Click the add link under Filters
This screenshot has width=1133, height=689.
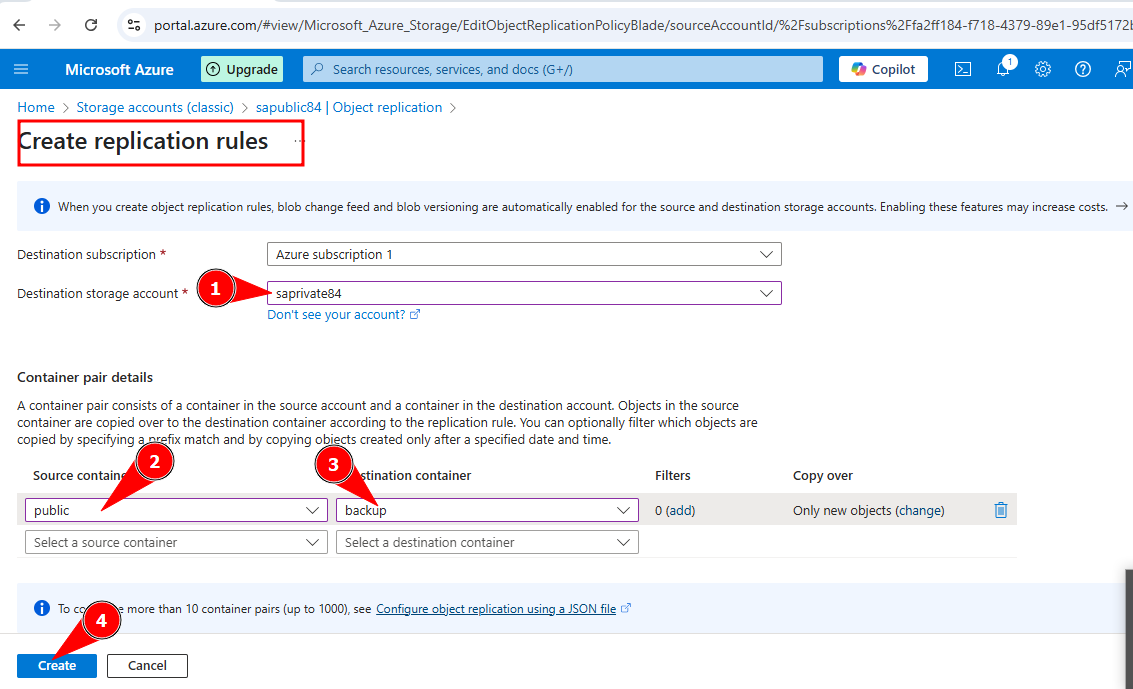(x=680, y=510)
